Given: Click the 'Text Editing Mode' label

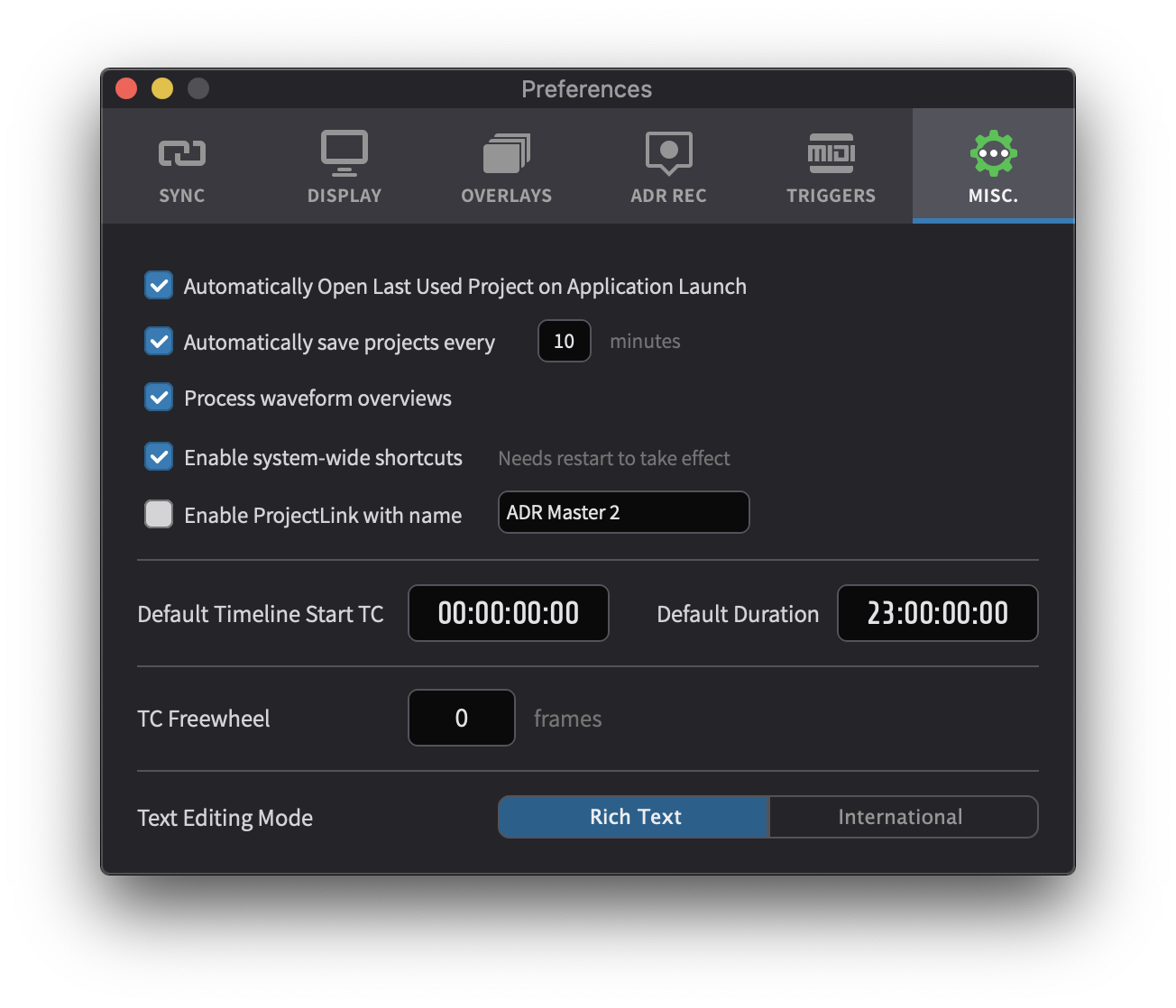Looking at the screenshot, I should click(x=225, y=818).
